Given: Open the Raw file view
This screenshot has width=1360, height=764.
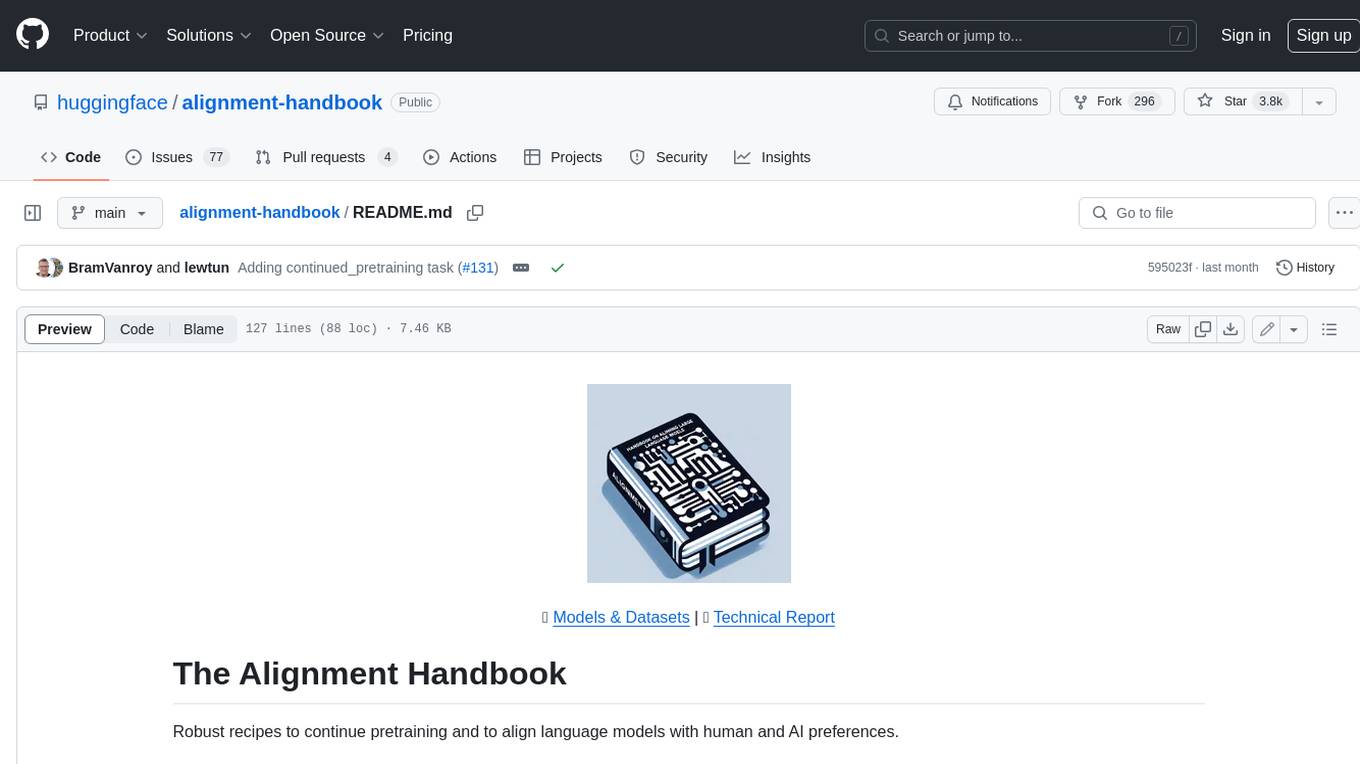Looking at the screenshot, I should 1168,329.
